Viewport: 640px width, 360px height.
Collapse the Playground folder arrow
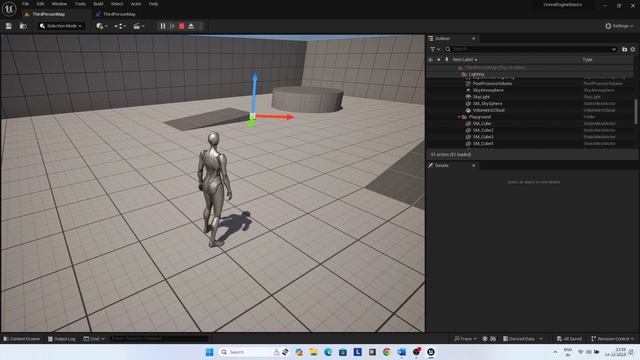(x=459, y=117)
